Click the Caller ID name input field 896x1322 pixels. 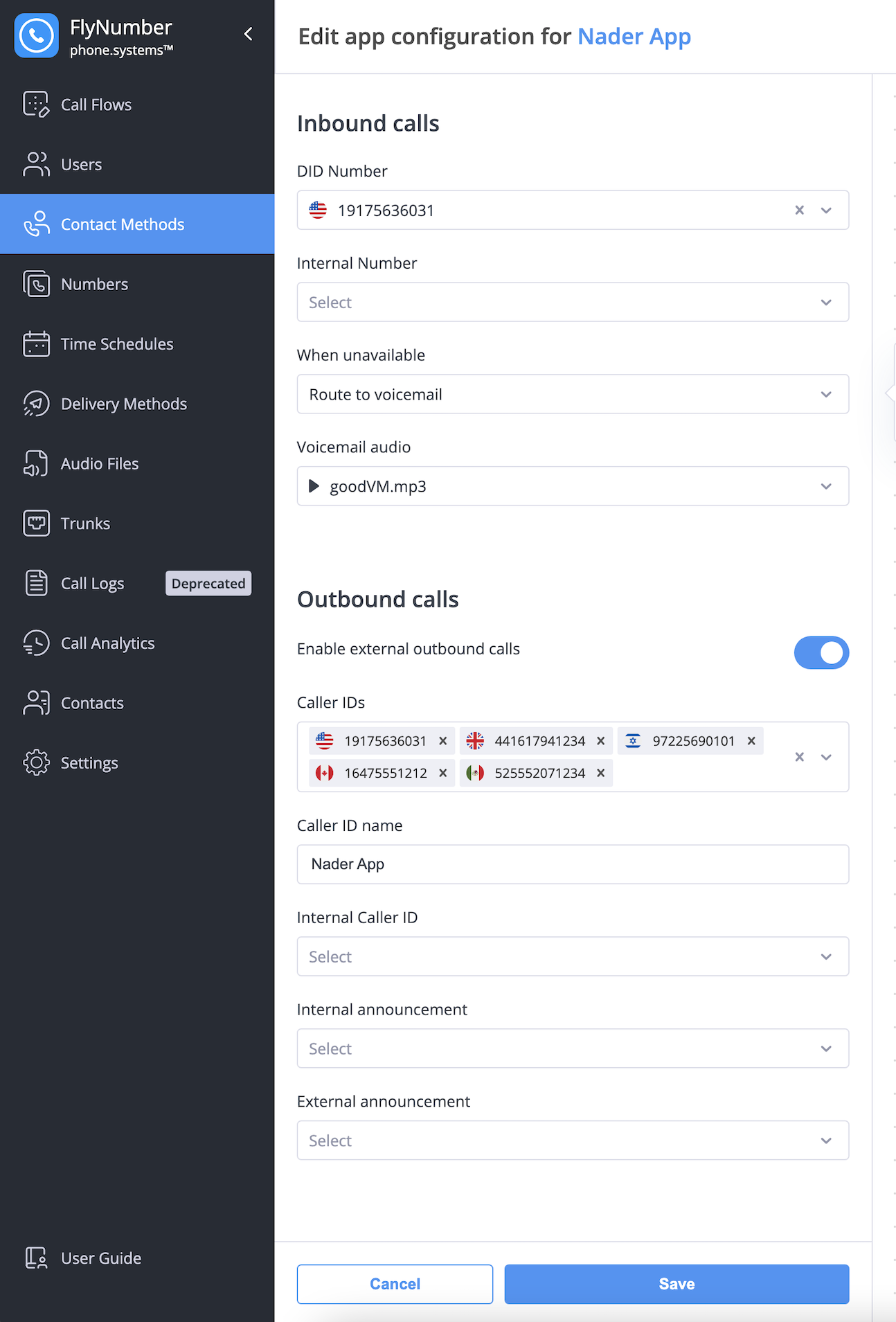coord(573,864)
